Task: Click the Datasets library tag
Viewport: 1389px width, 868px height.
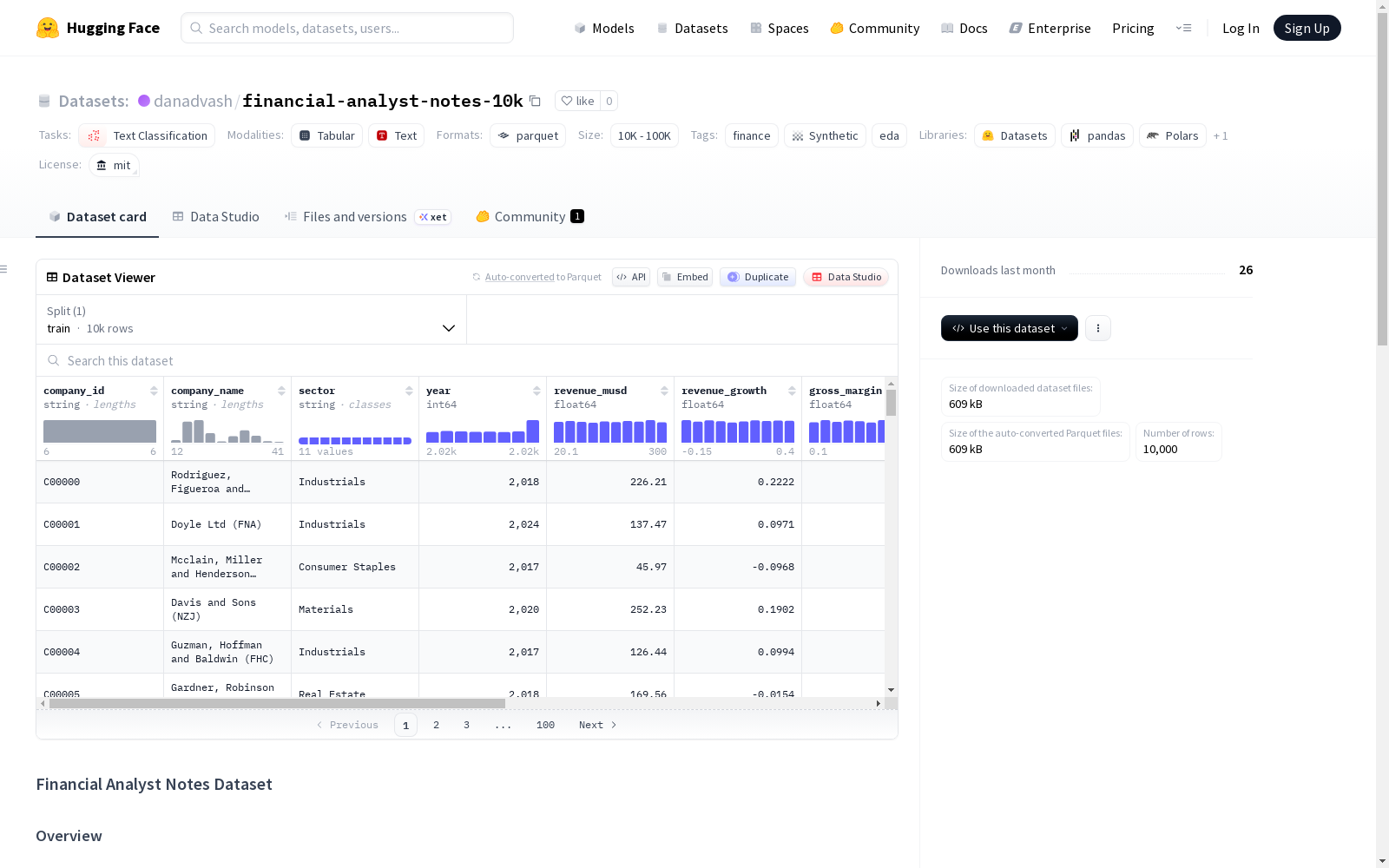Action: [1015, 135]
